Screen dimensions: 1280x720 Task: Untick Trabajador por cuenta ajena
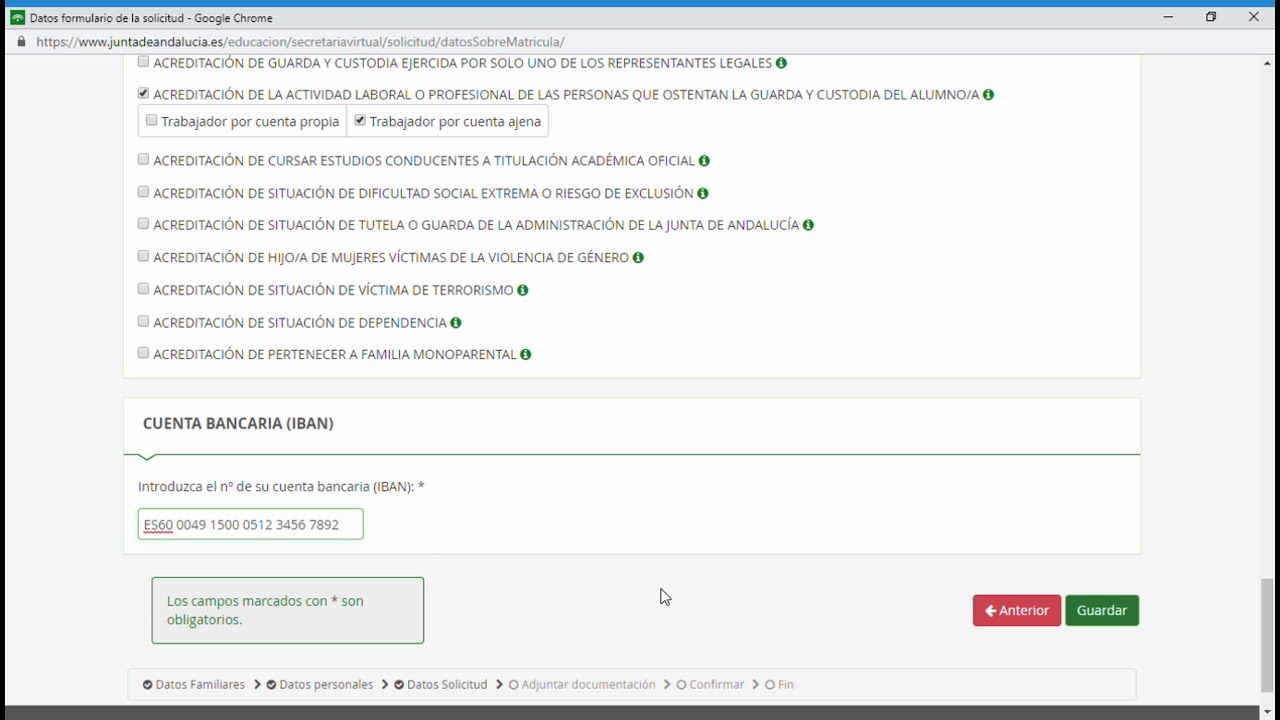360,121
